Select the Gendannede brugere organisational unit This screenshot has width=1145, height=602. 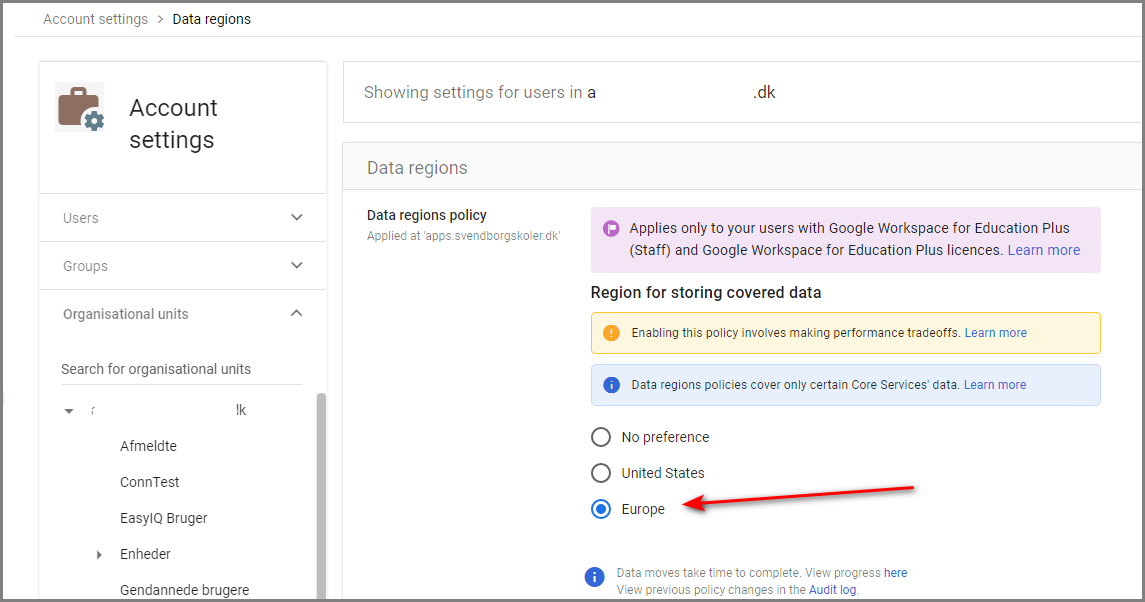(185, 590)
